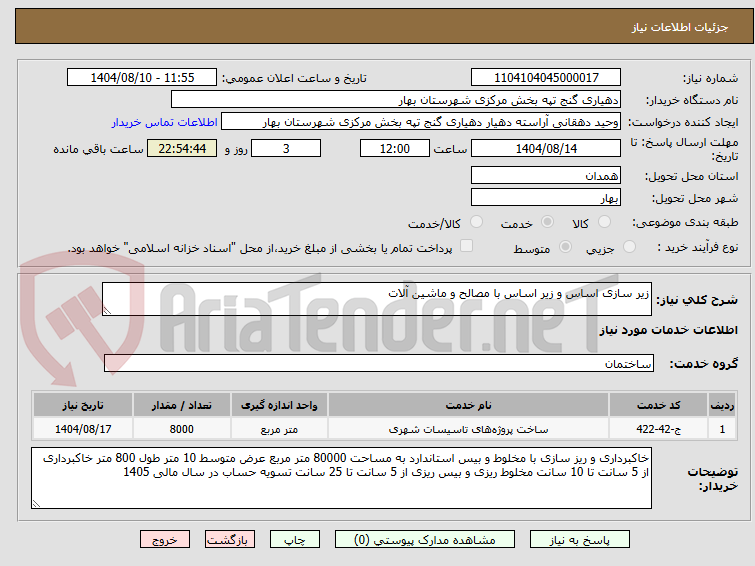Select the کالا radio button
This screenshot has height=566, width=755.
coord(604,222)
